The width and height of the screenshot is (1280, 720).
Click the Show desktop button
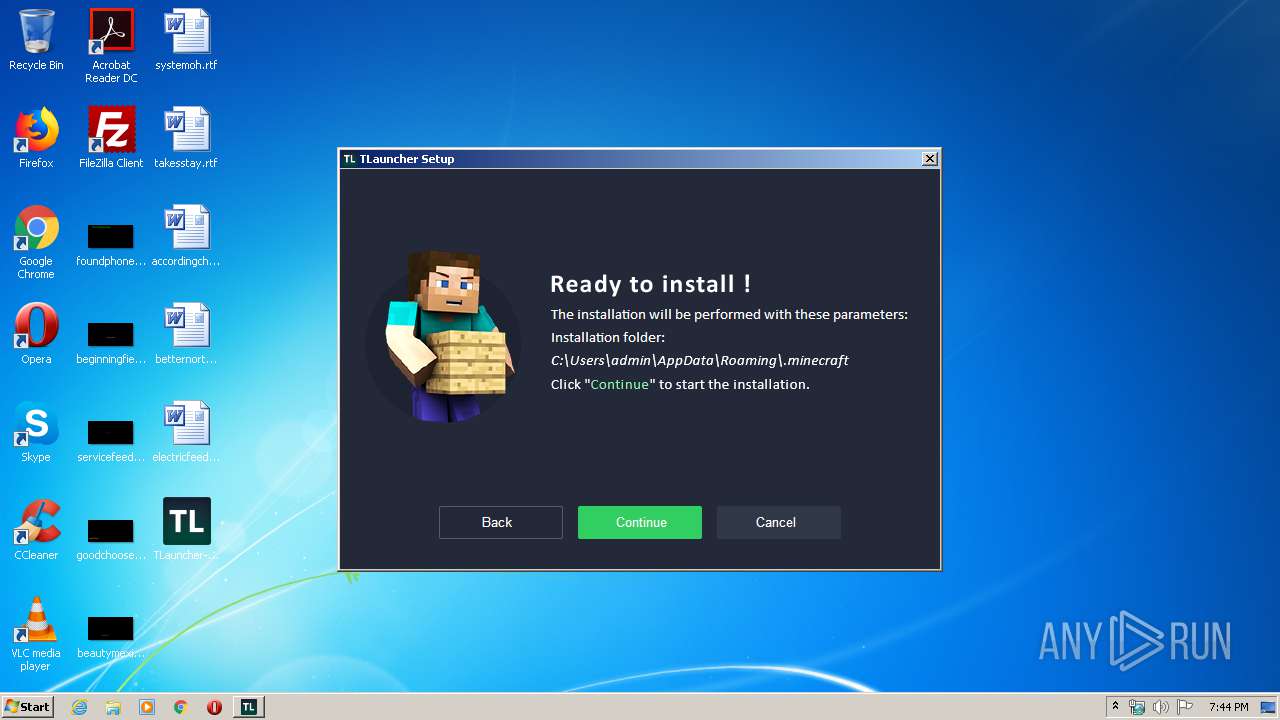(1269, 707)
